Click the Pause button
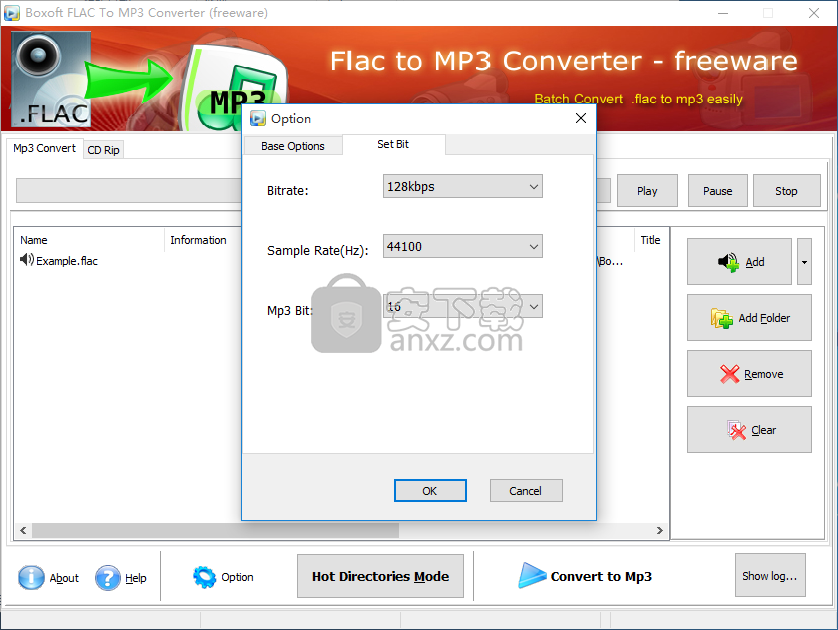The height and width of the screenshot is (630, 838). [x=717, y=191]
